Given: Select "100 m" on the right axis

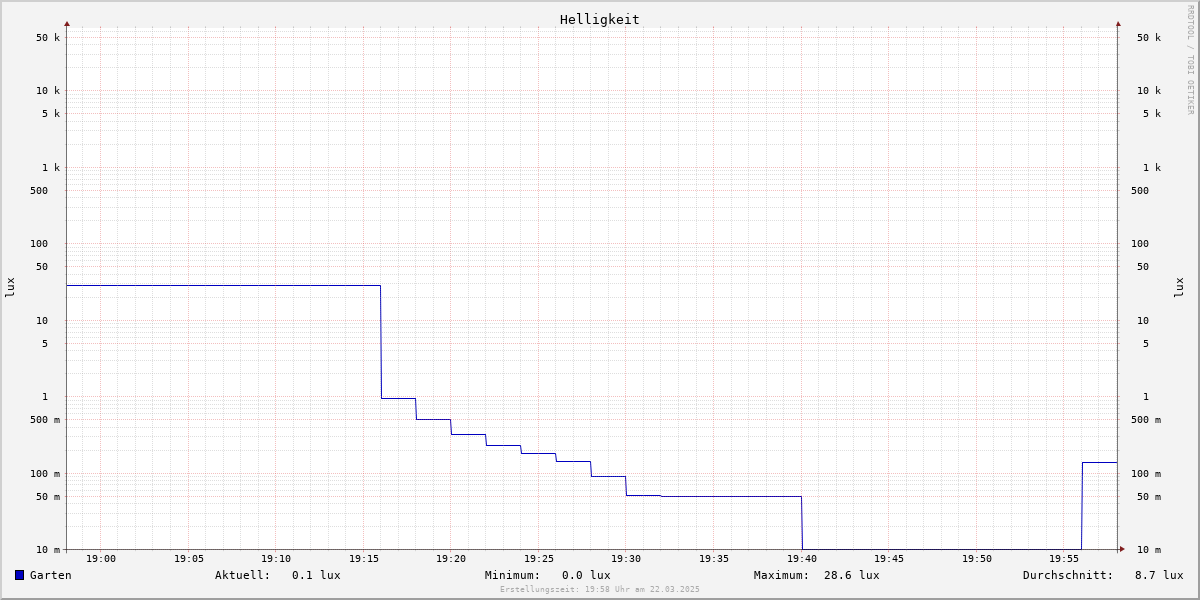Looking at the screenshot, I should (x=1146, y=474).
